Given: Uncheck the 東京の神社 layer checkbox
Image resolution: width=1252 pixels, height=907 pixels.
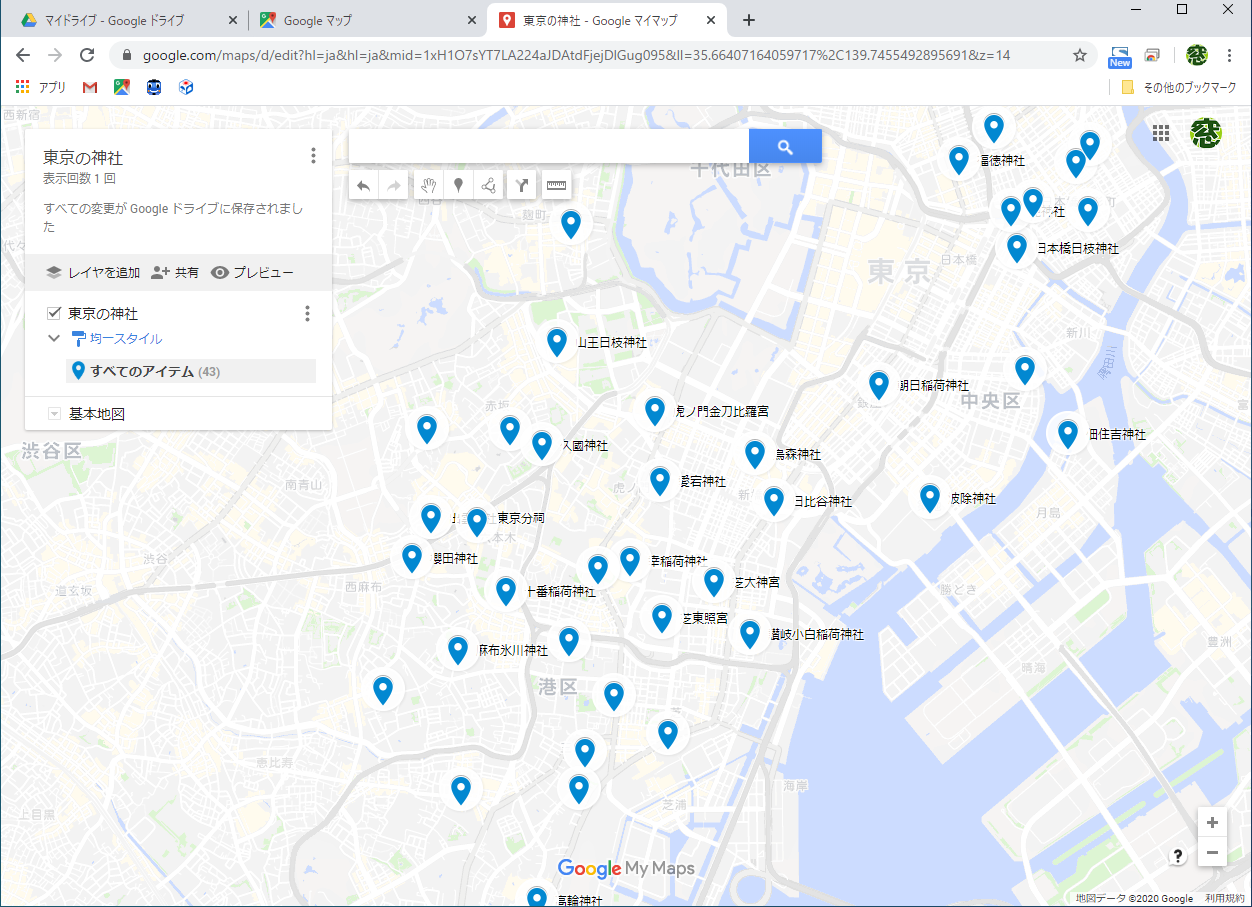Looking at the screenshot, I should click(53, 312).
